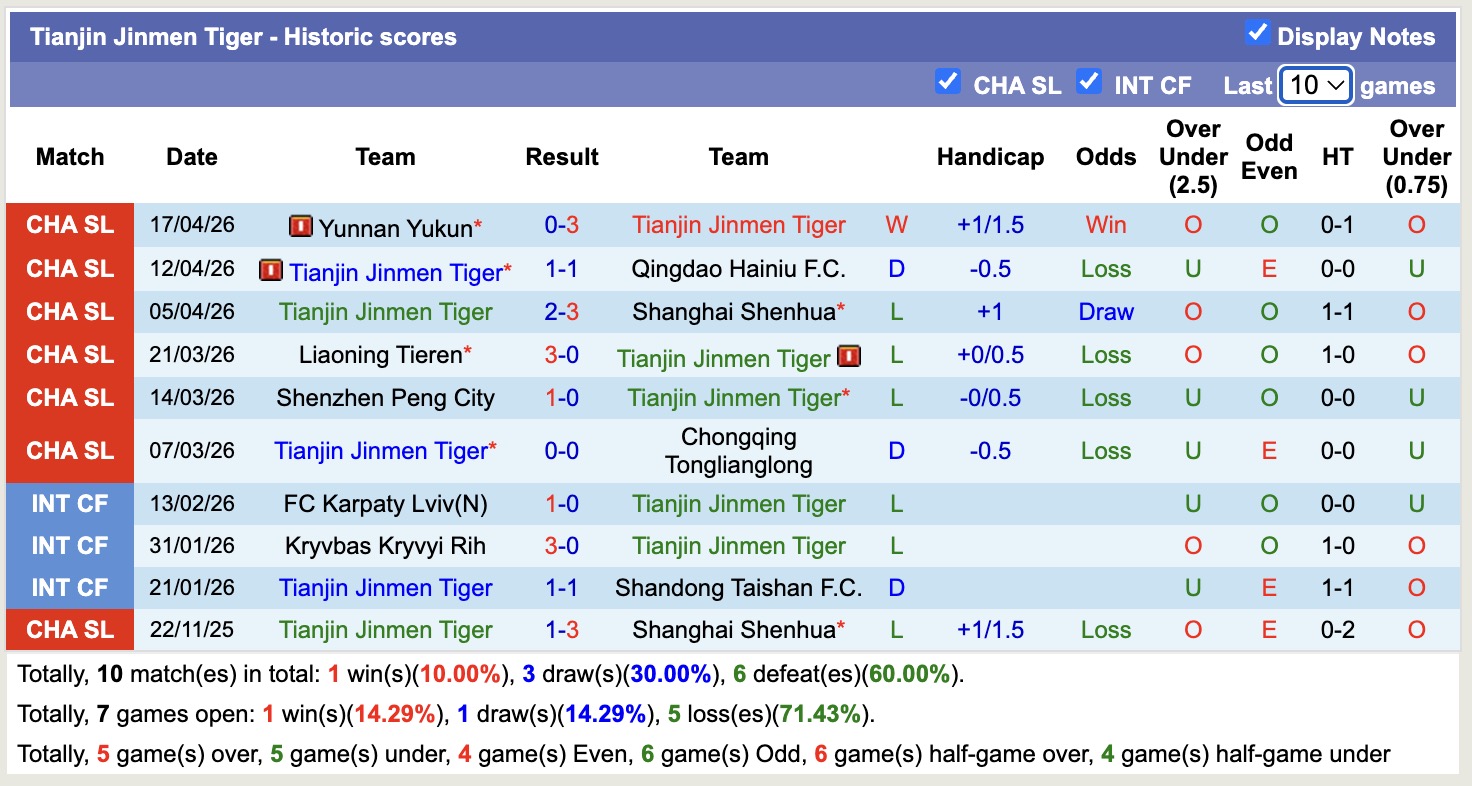Disable the CHA SL filter checkbox

tap(948, 82)
